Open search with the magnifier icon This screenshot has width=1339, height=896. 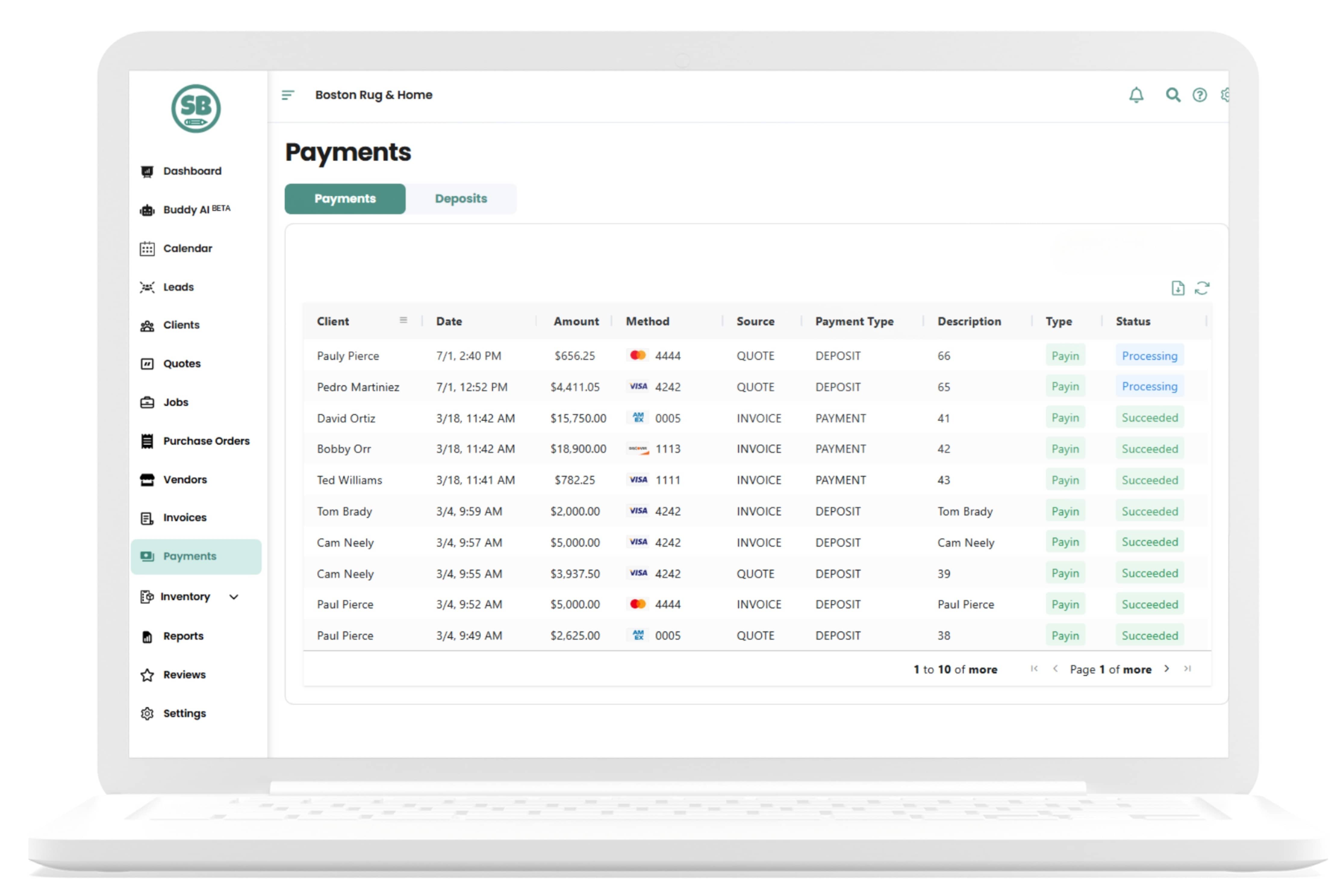pos(1172,95)
